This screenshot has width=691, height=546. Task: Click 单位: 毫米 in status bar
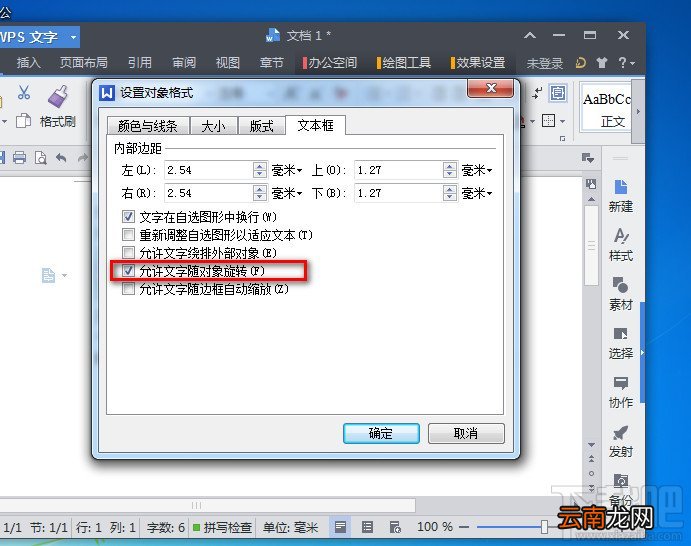coord(290,527)
